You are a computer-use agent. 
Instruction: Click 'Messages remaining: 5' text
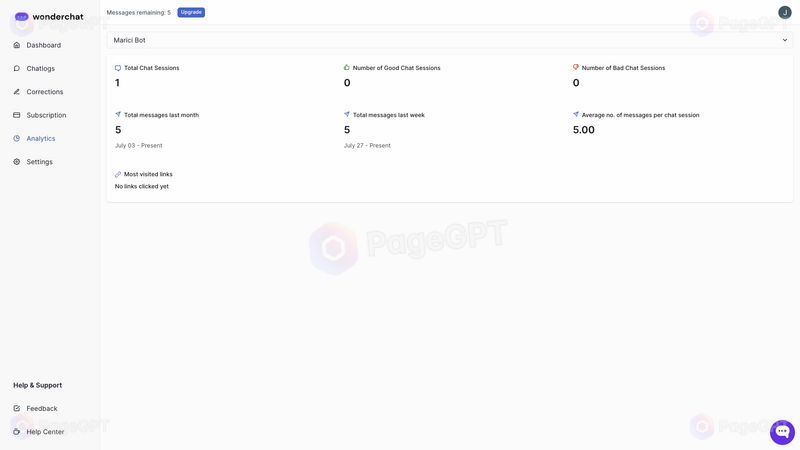(139, 12)
